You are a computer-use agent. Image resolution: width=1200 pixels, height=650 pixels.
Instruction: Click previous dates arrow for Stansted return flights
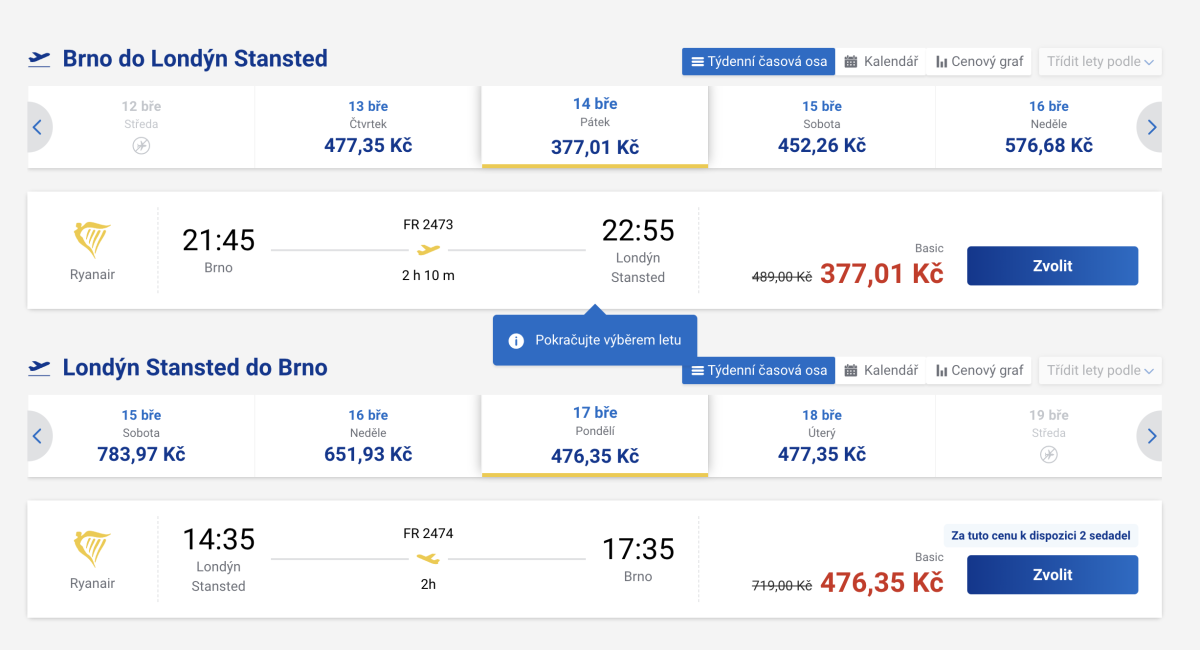click(38, 436)
